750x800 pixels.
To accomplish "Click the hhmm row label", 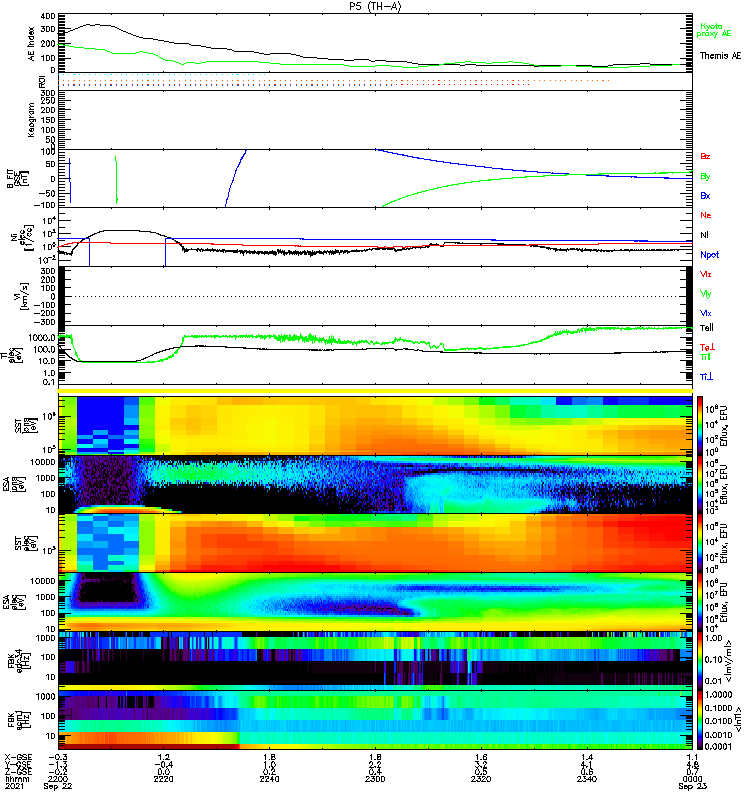I will click(17, 779).
